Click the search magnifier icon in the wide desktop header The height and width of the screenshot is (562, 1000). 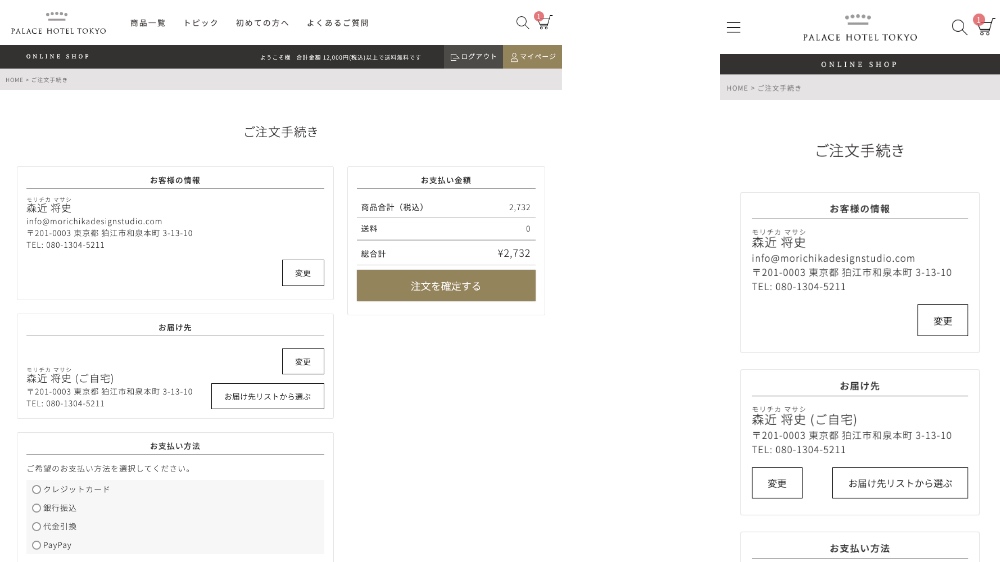pyautogui.click(x=522, y=23)
